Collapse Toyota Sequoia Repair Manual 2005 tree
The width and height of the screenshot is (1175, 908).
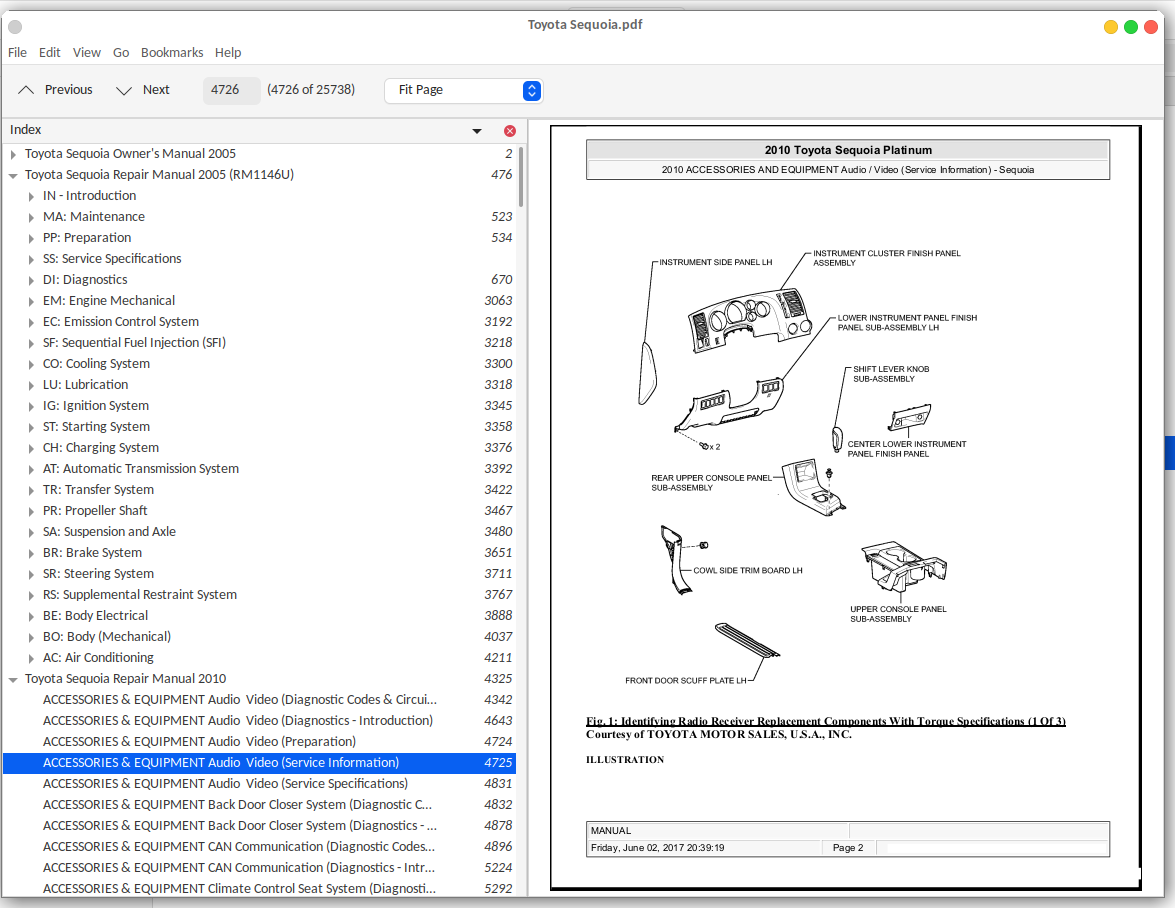pos(13,175)
